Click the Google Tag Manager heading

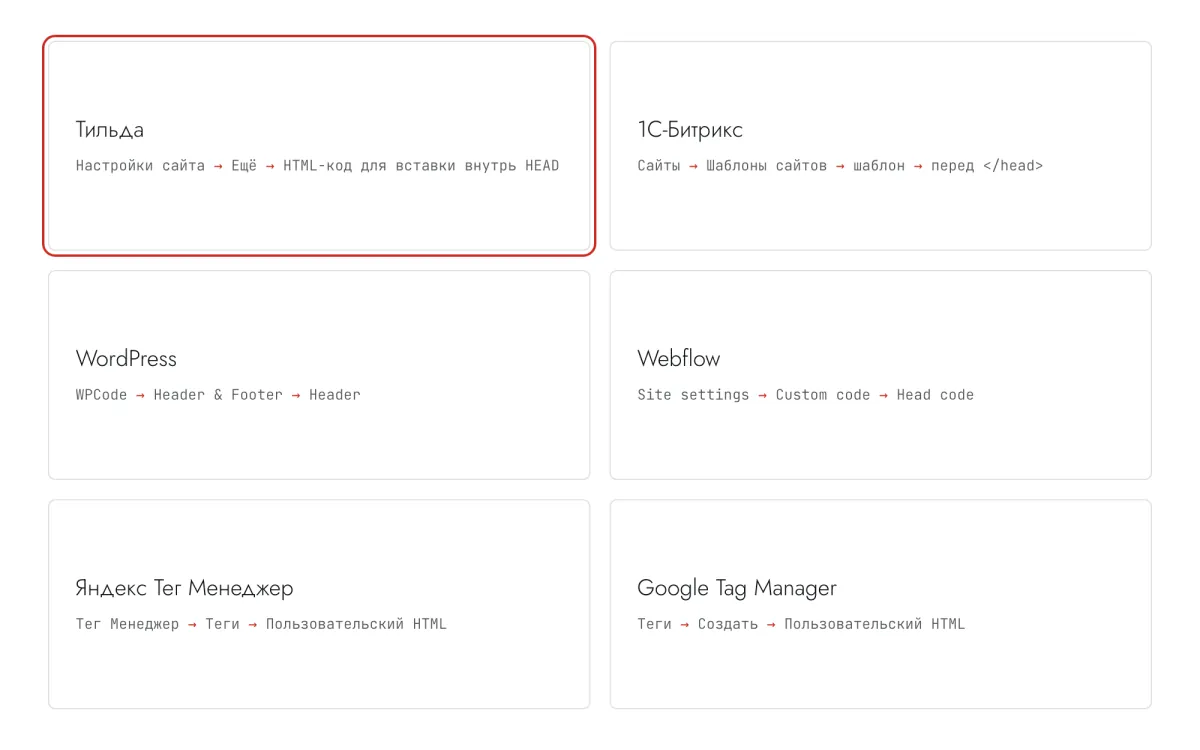737,588
